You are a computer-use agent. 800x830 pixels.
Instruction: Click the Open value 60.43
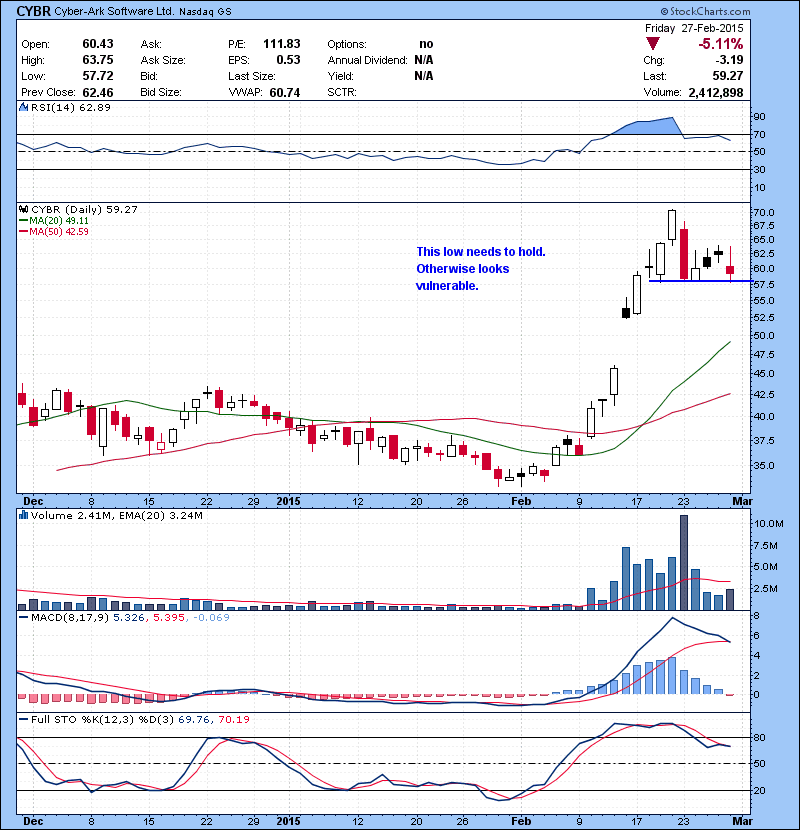point(98,44)
